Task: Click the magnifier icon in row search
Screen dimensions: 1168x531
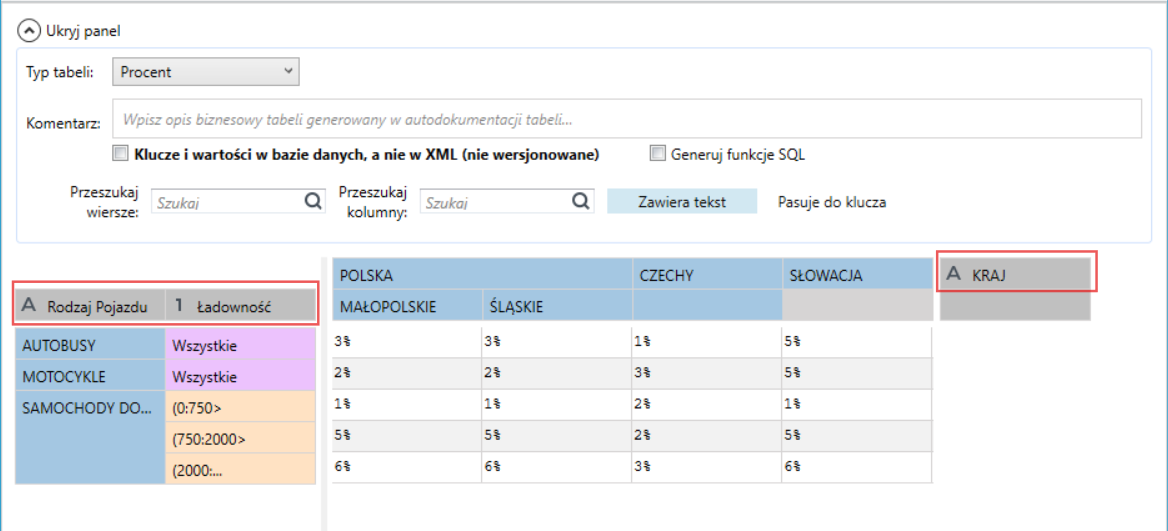Action: click(x=314, y=201)
